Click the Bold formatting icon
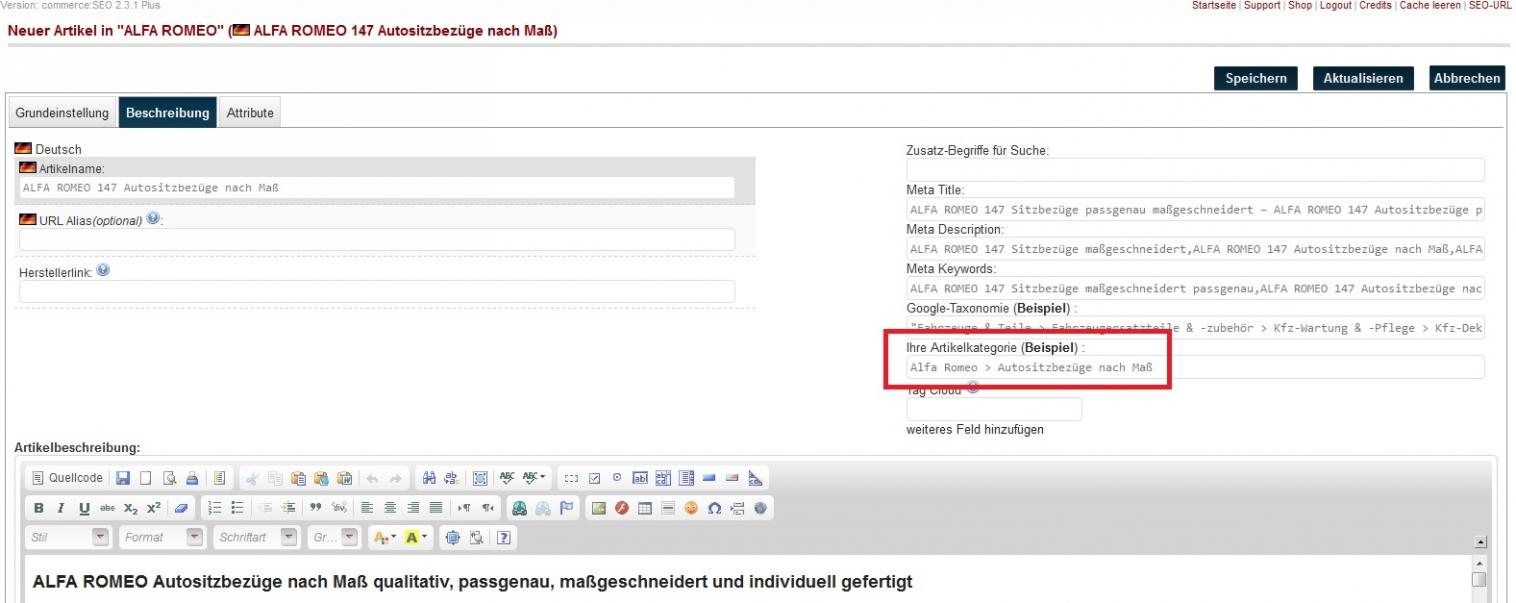The image size is (1516, 603). pyautogui.click(x=38, y=508)
